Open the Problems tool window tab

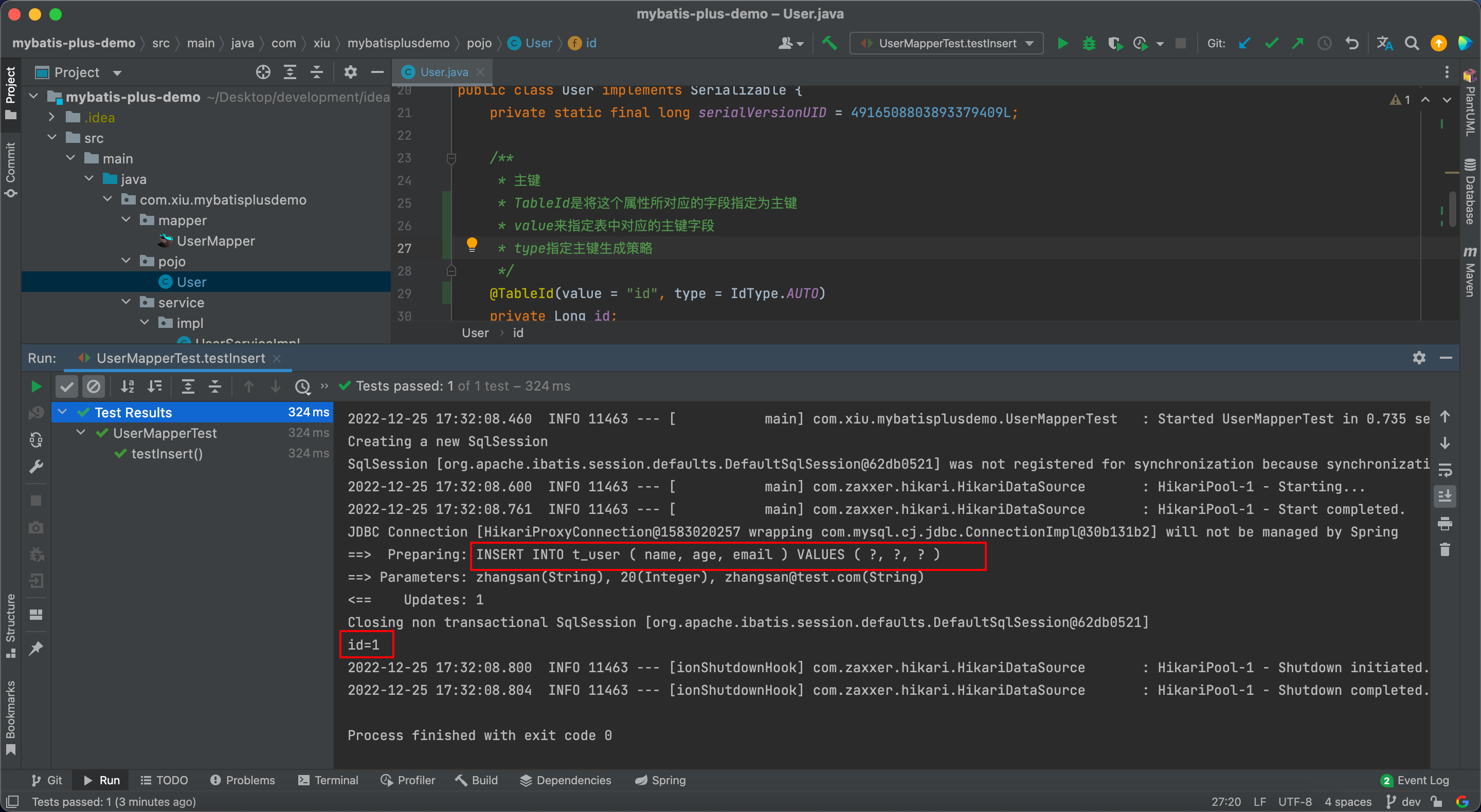[x=242, y=780]
